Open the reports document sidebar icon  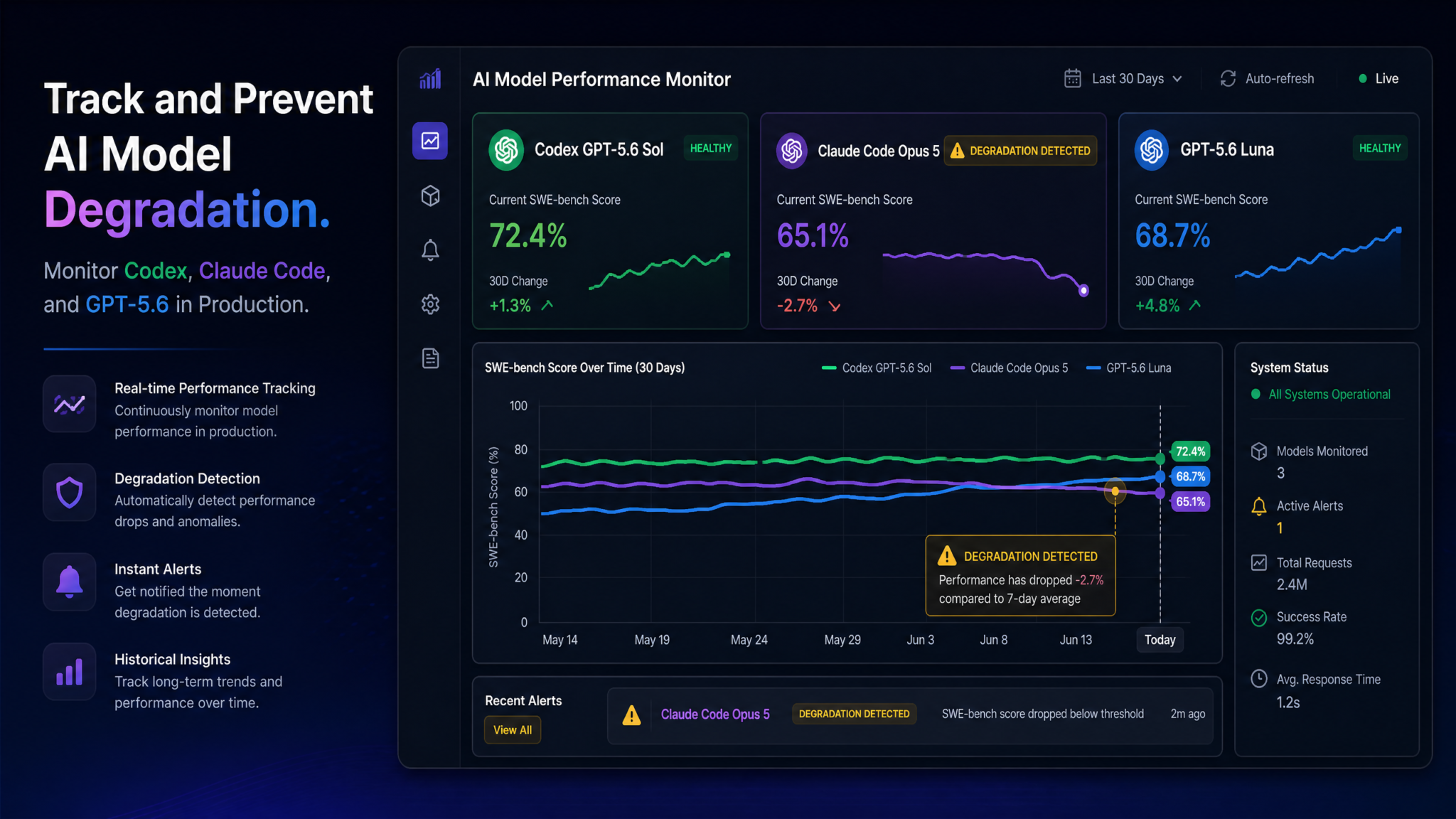click(x=430, y=358)
